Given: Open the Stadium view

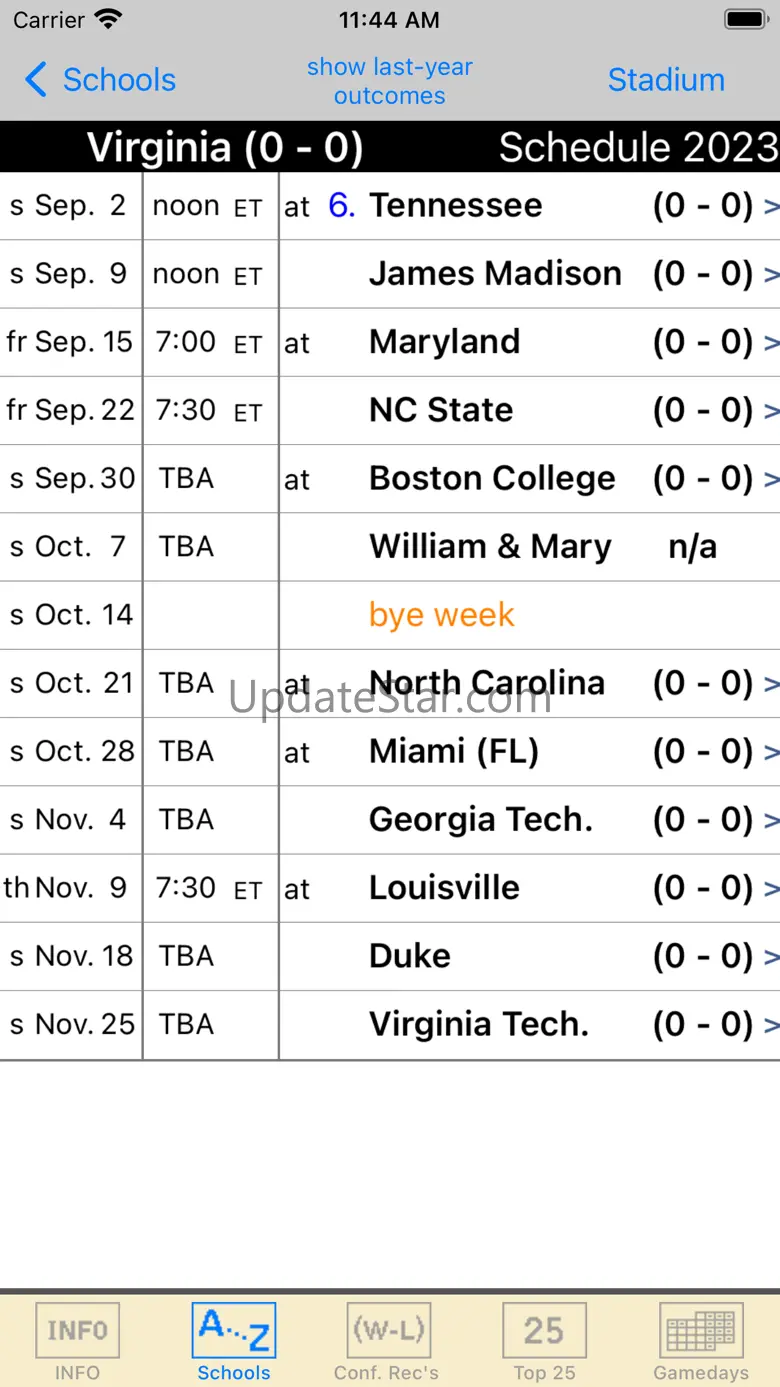Looking at the screenshot, I should tap(666, 80).
